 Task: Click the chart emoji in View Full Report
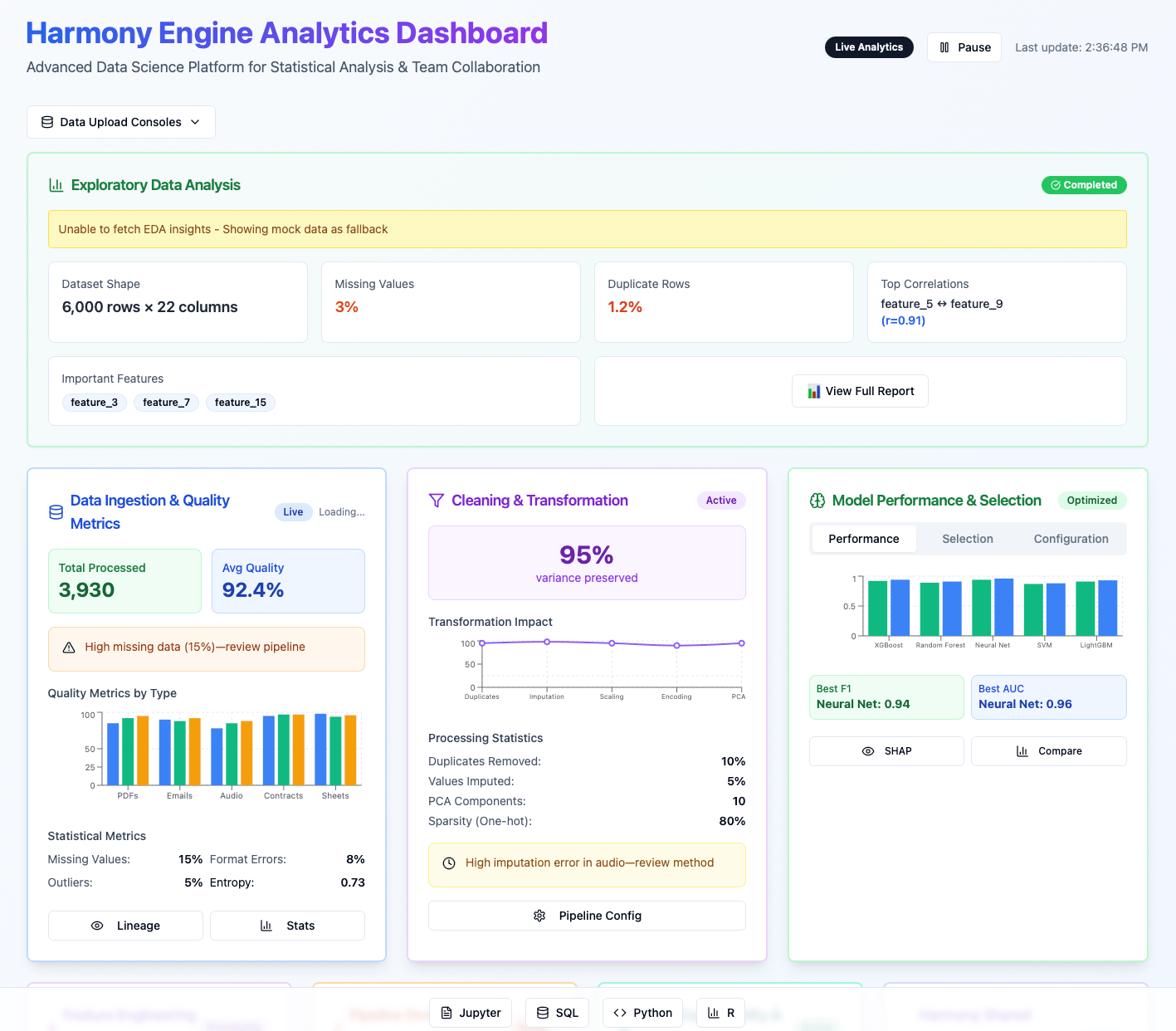[814, 391]
